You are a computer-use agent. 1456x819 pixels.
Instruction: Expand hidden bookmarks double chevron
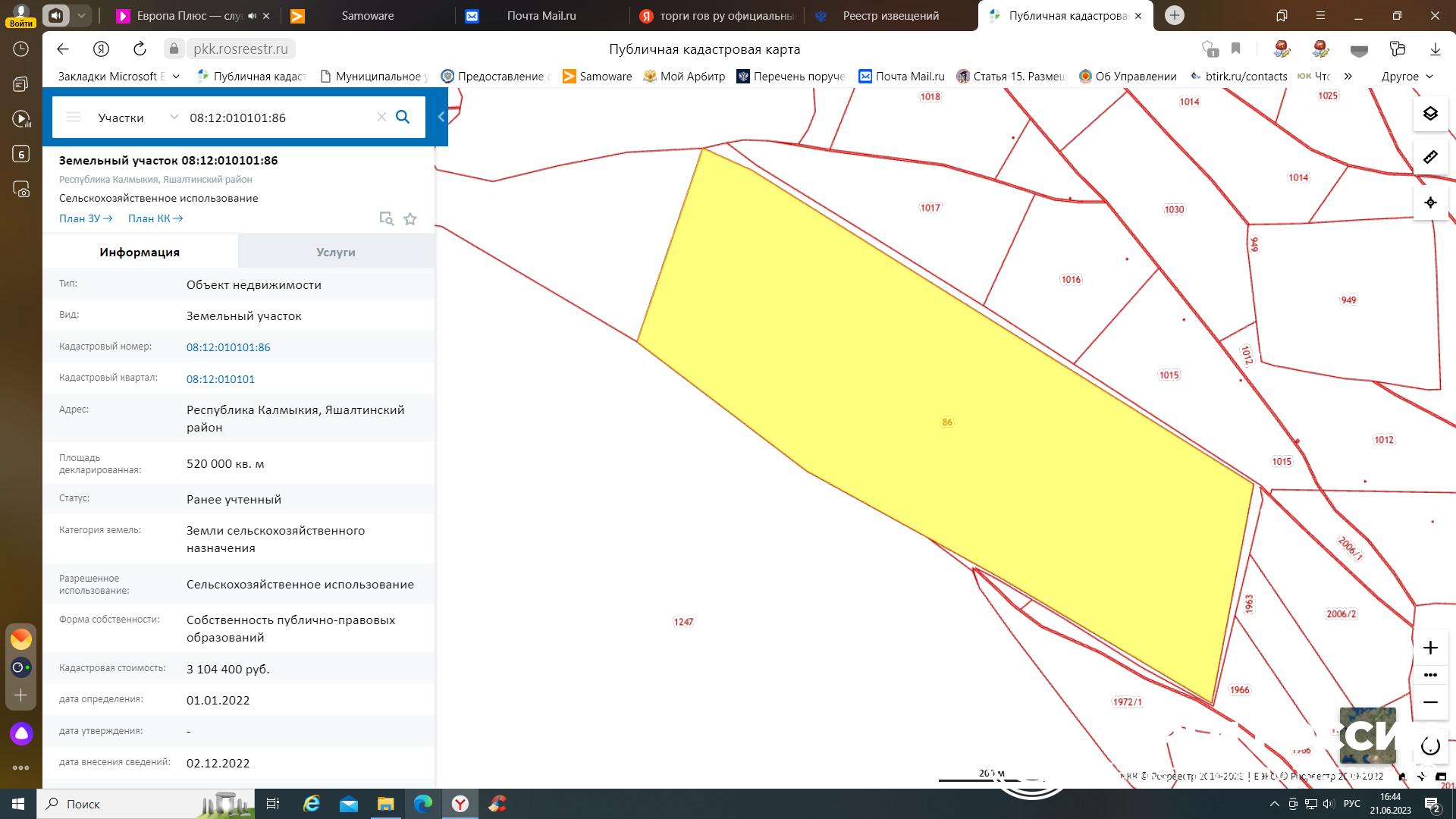[1348, 76]
